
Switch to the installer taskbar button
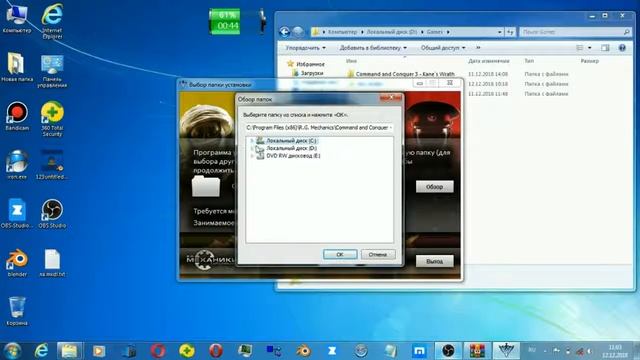[507, 350]
